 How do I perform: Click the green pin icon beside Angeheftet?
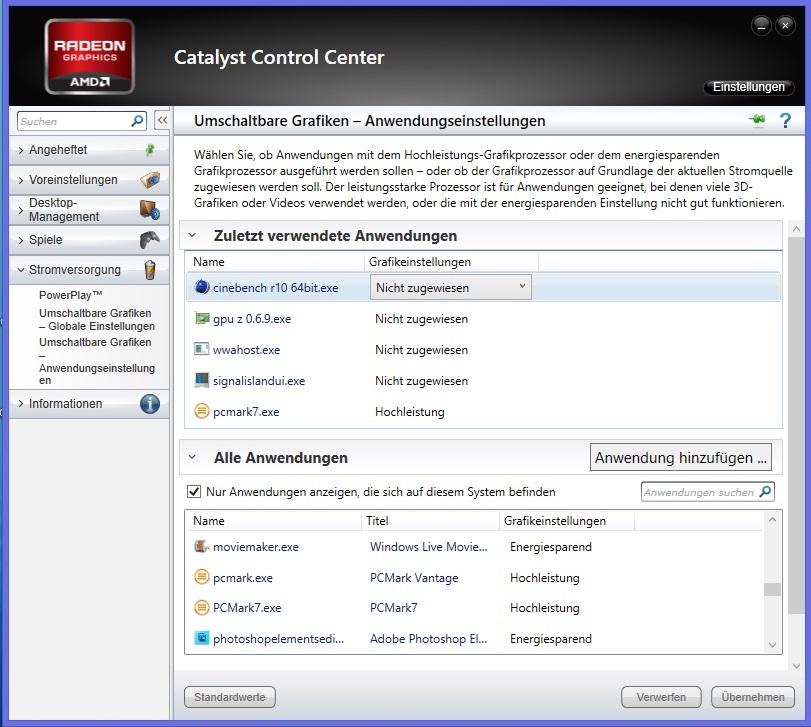(x=150, y=150)
